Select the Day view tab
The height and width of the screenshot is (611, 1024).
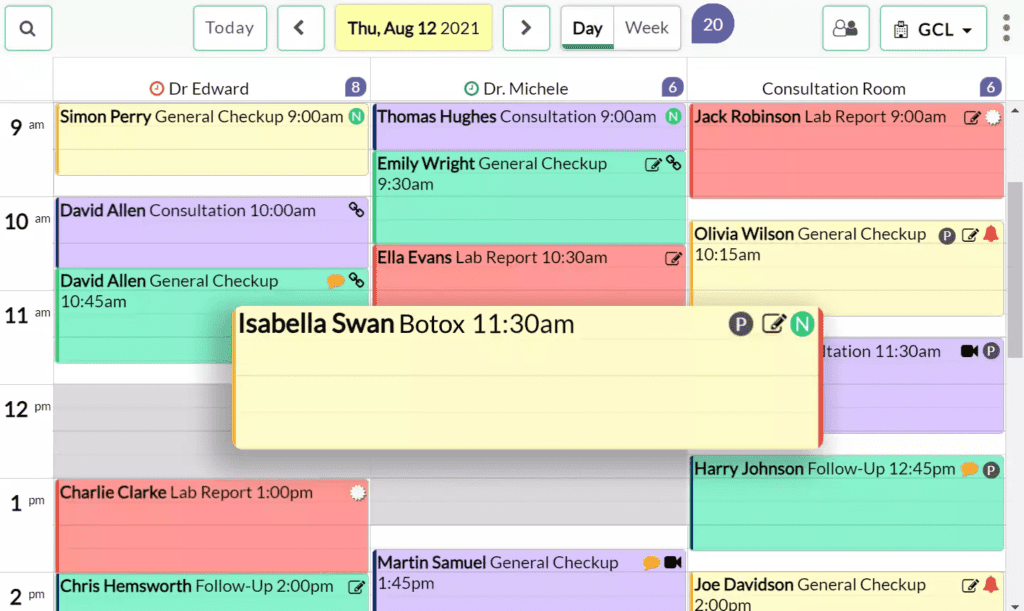point(587,28)
